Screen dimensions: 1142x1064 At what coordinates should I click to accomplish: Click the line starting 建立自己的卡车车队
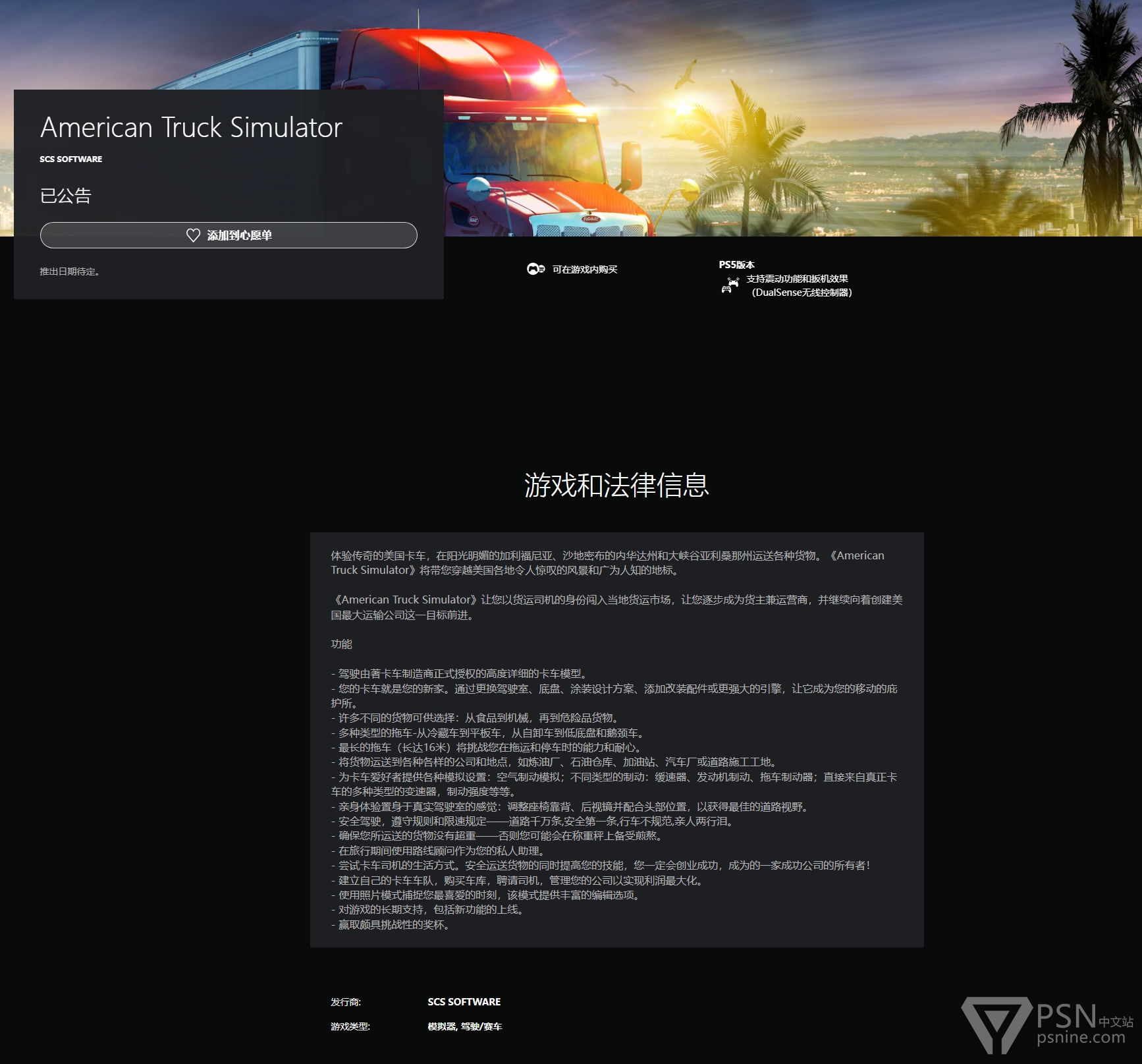tap(518, 880)
